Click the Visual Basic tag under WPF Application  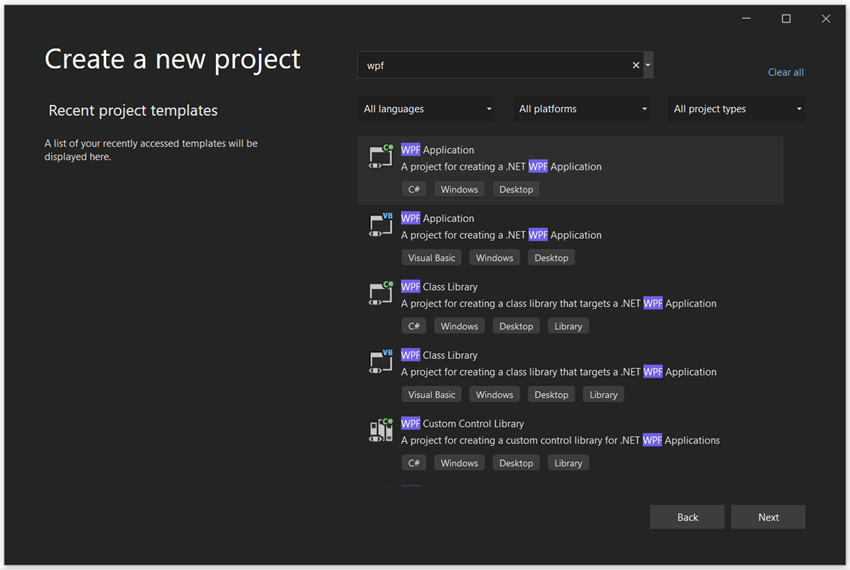[x=432, y=258]
